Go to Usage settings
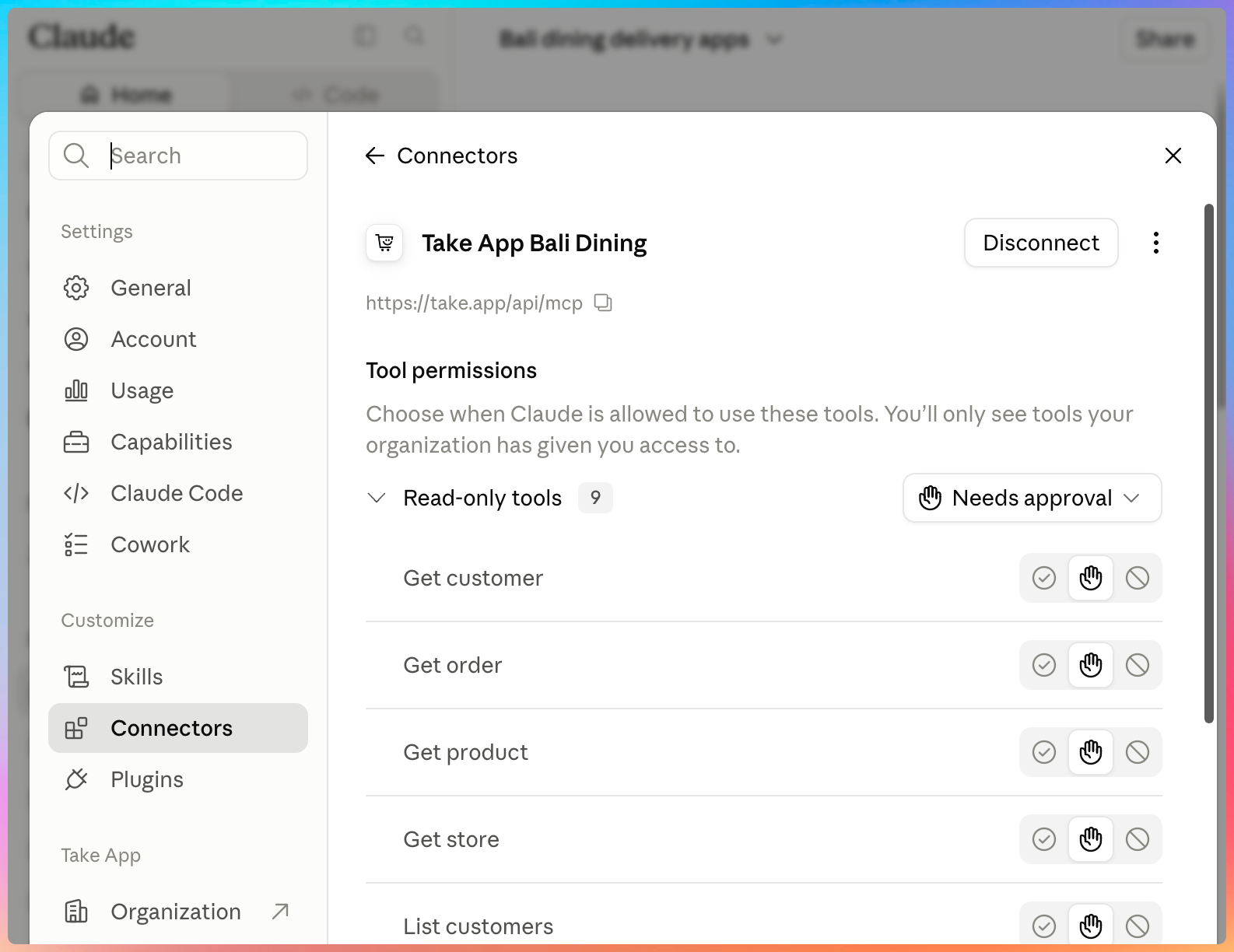The width and height of the screenshot is (1234, 952). tap(178, 390)
